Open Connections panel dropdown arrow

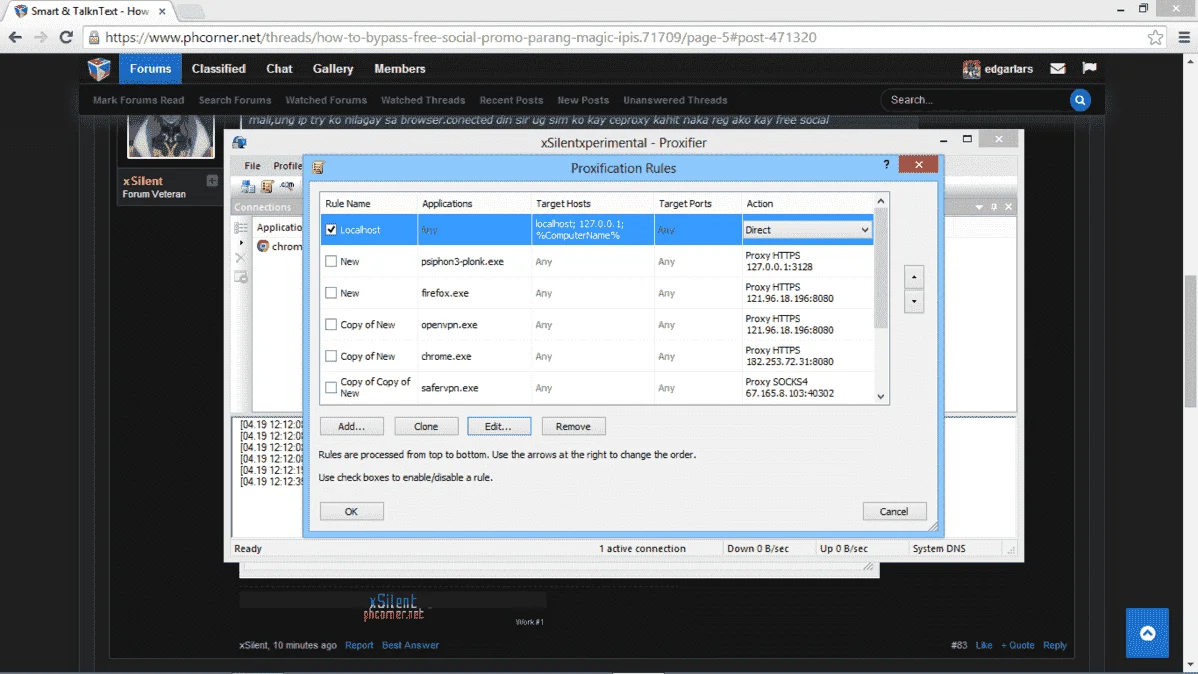(979, 207)
